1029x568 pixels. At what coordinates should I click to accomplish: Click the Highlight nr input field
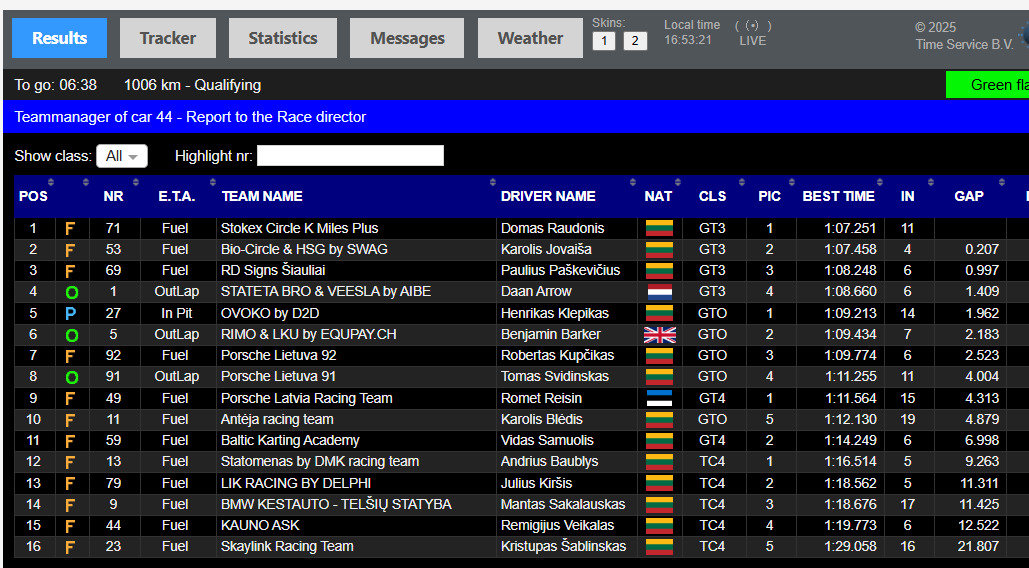[x=350, y=156]
